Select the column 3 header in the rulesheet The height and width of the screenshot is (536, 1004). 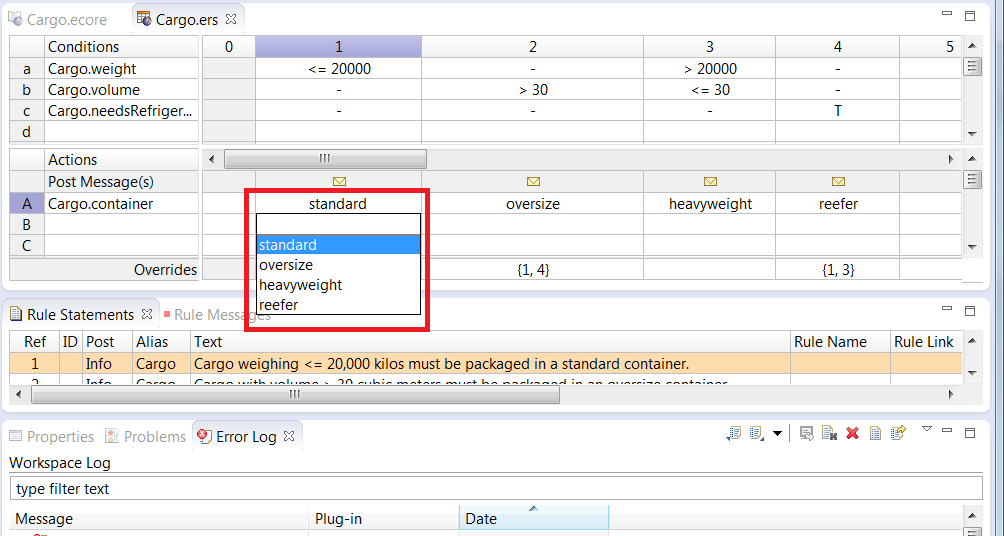pyautogui.click(x=709, y=47)
